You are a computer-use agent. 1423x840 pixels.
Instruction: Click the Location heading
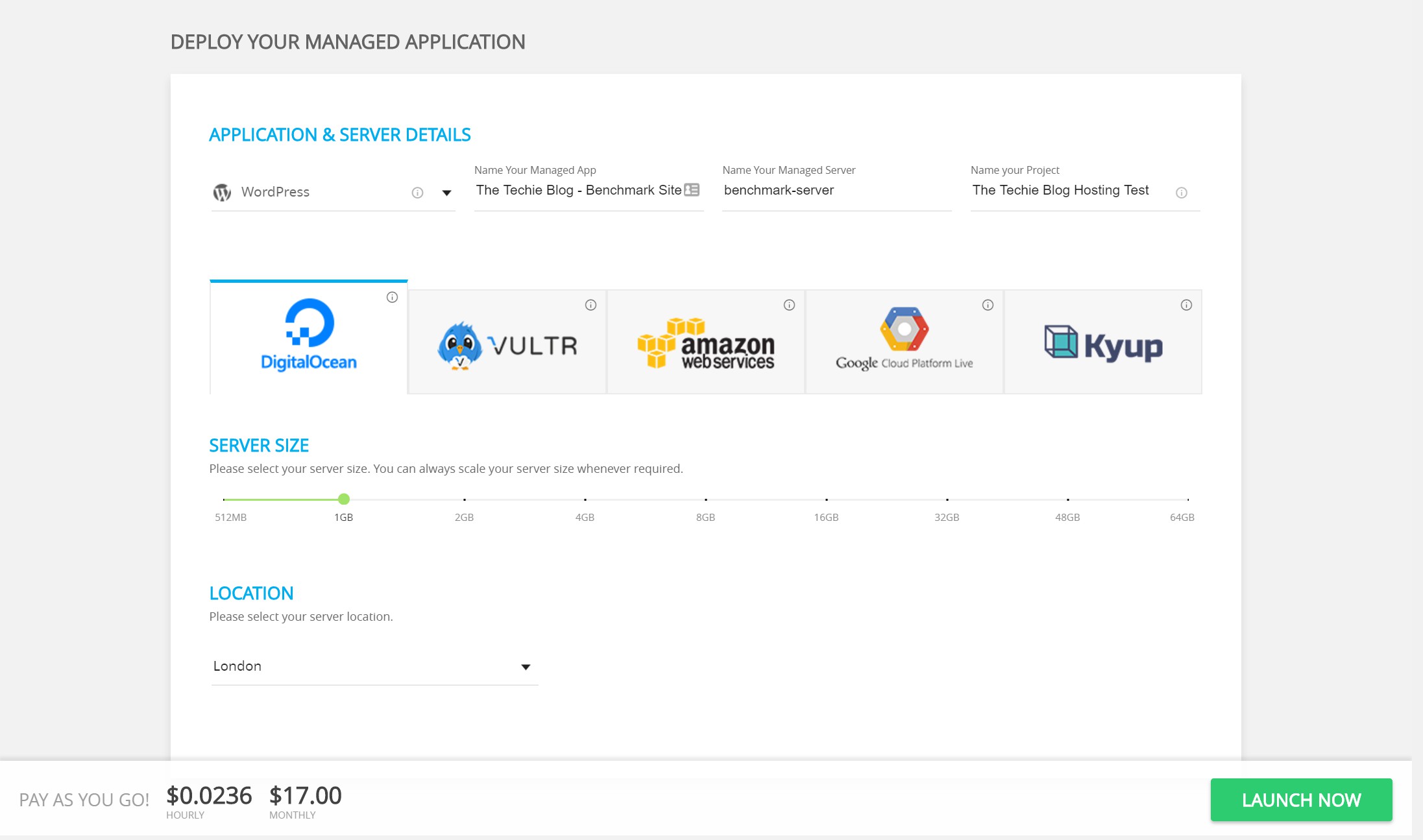[251, 594]
